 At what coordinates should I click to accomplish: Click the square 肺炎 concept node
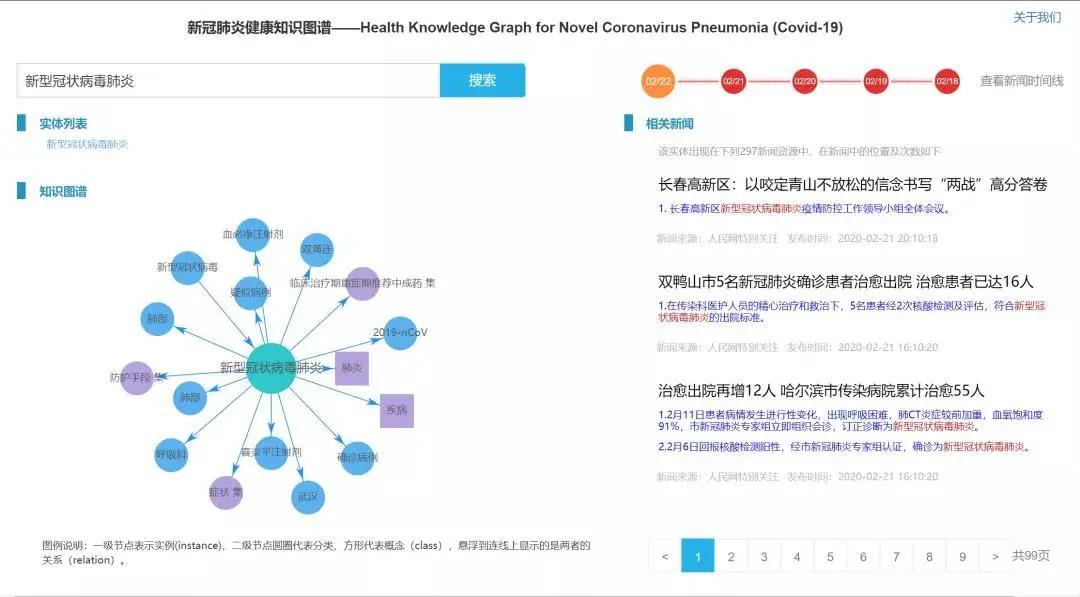[351, 368]
